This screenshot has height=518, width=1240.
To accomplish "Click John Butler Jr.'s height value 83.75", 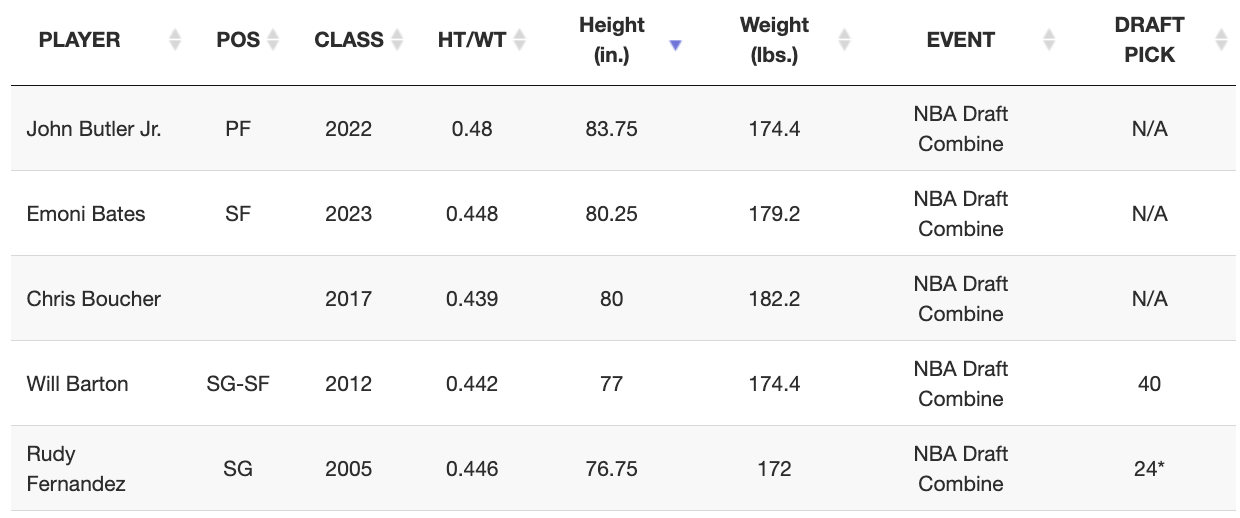I will point(612,129).
